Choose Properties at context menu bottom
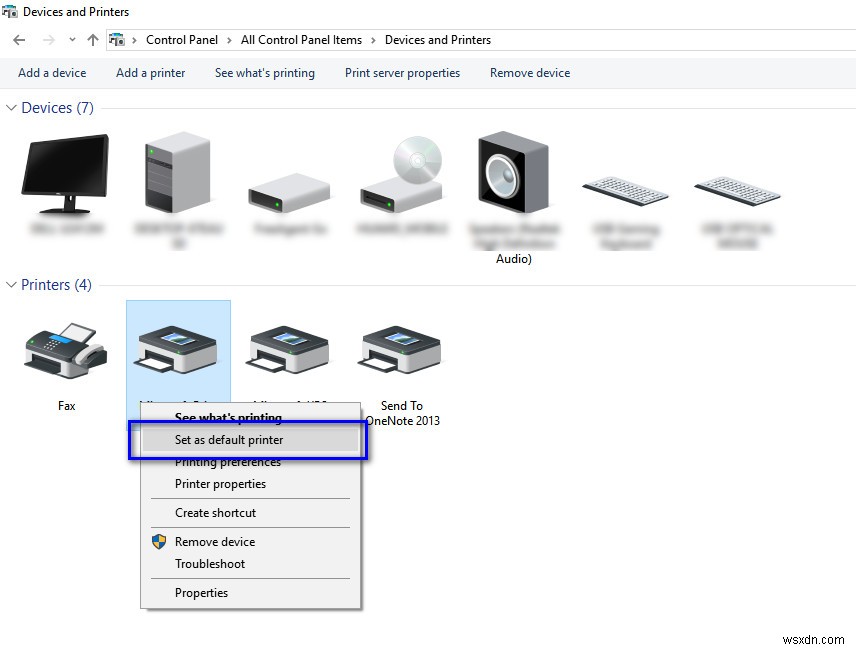 coord(250,593)
